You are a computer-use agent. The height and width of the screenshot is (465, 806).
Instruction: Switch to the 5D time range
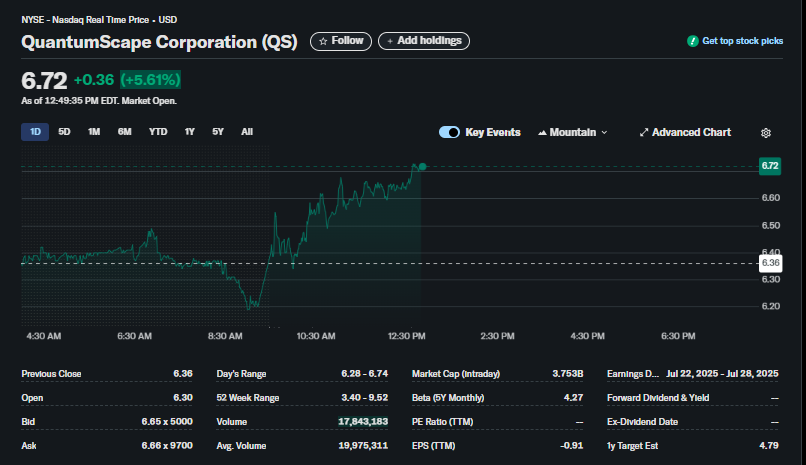coord(64,132)
